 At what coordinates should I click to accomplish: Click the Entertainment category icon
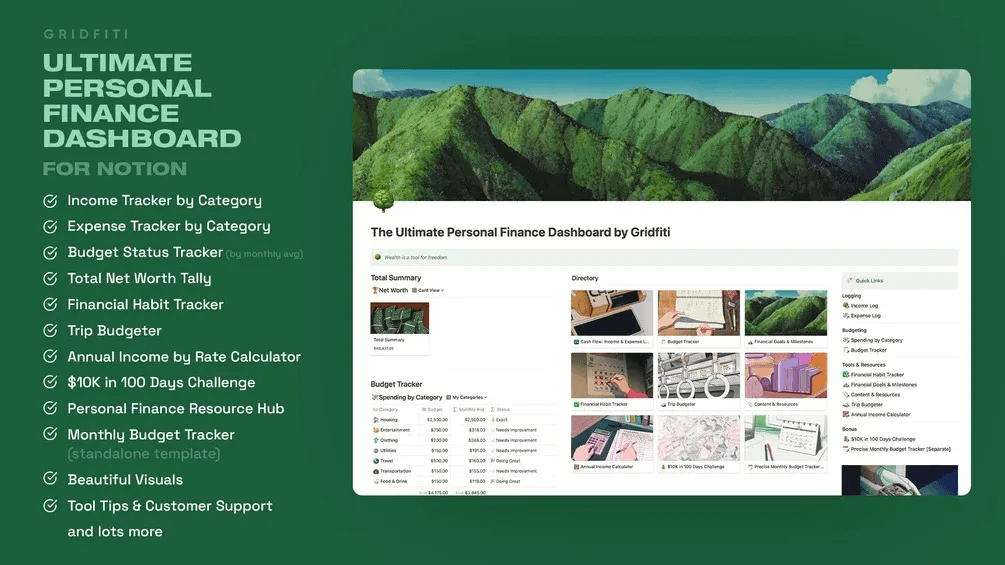click(376, 430)
